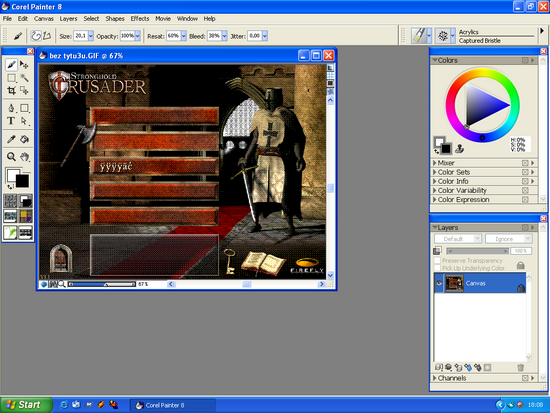Viewport: 550px width, 413px height.
Task: Open the Weave selector in toolbox
Action: [x=26, y=216]
